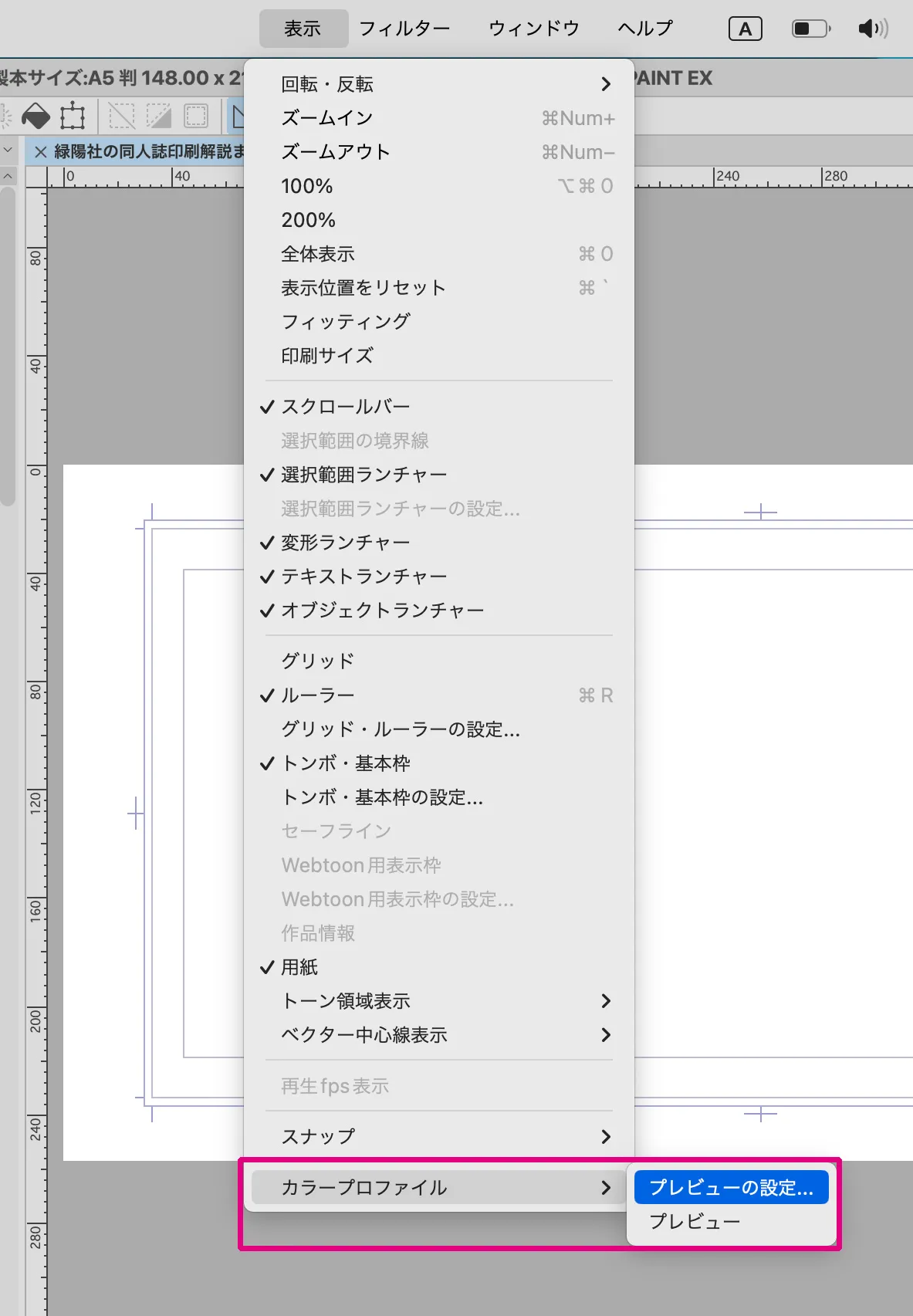This screenshot has height=1316, width=913.
Task: Open the ヘルプ menu
Action: [645, 29]
